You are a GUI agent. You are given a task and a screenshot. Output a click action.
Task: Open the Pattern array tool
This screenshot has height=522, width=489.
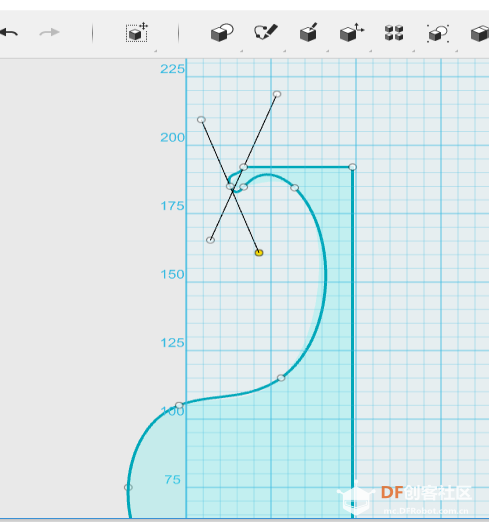point(394,33)
